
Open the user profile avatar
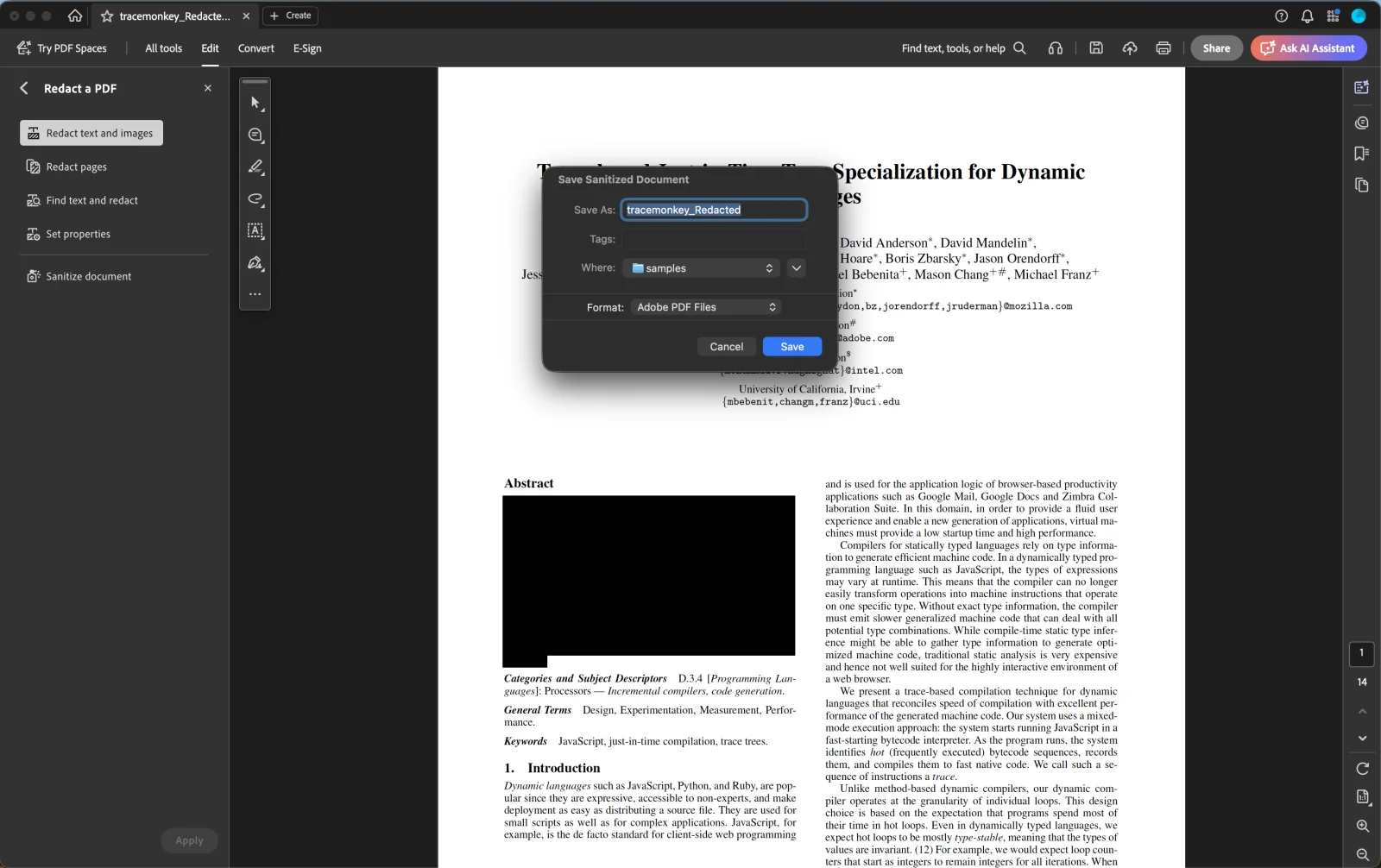1359,16
